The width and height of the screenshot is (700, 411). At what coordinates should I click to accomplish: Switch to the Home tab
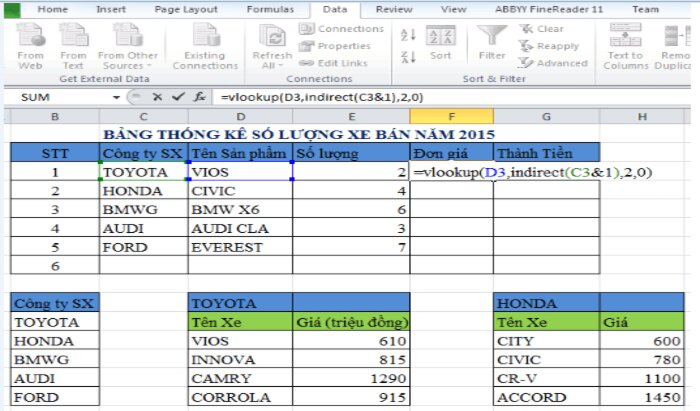point(52,9)
